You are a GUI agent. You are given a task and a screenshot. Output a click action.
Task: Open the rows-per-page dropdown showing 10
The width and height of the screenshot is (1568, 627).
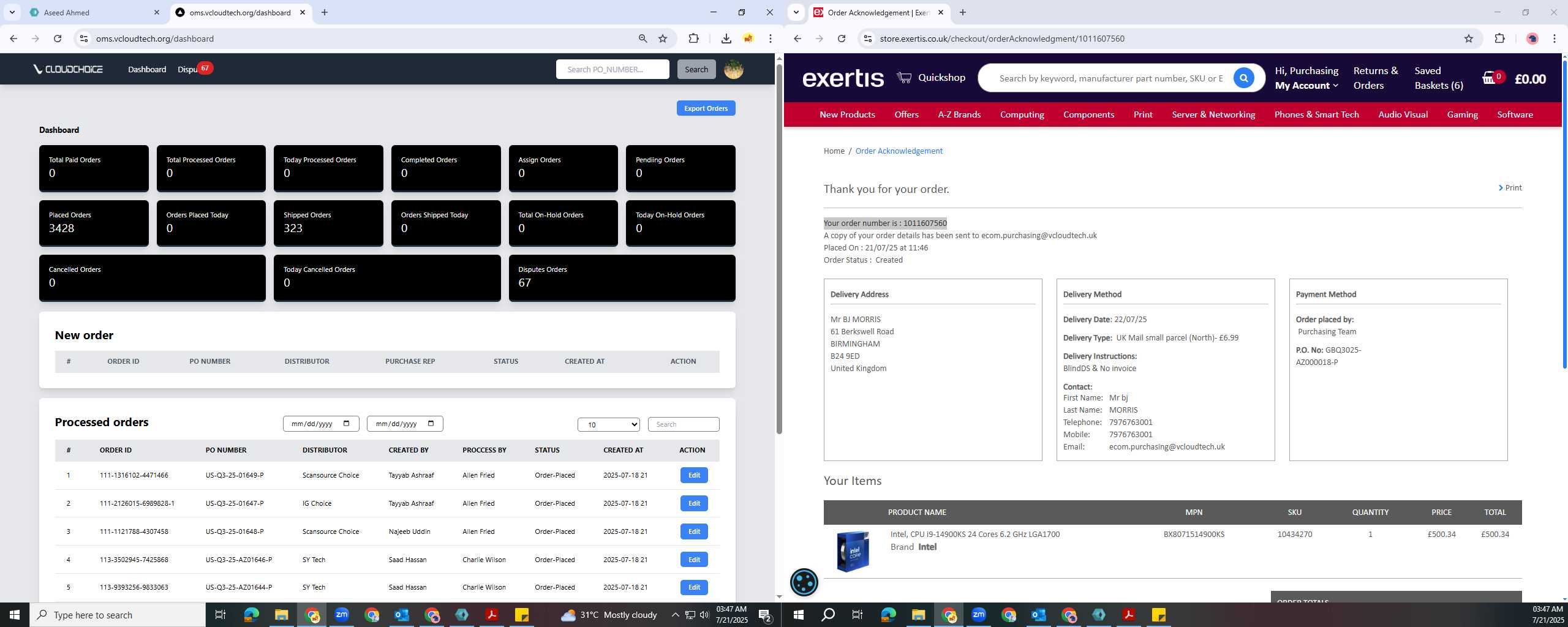coord(608,424)
